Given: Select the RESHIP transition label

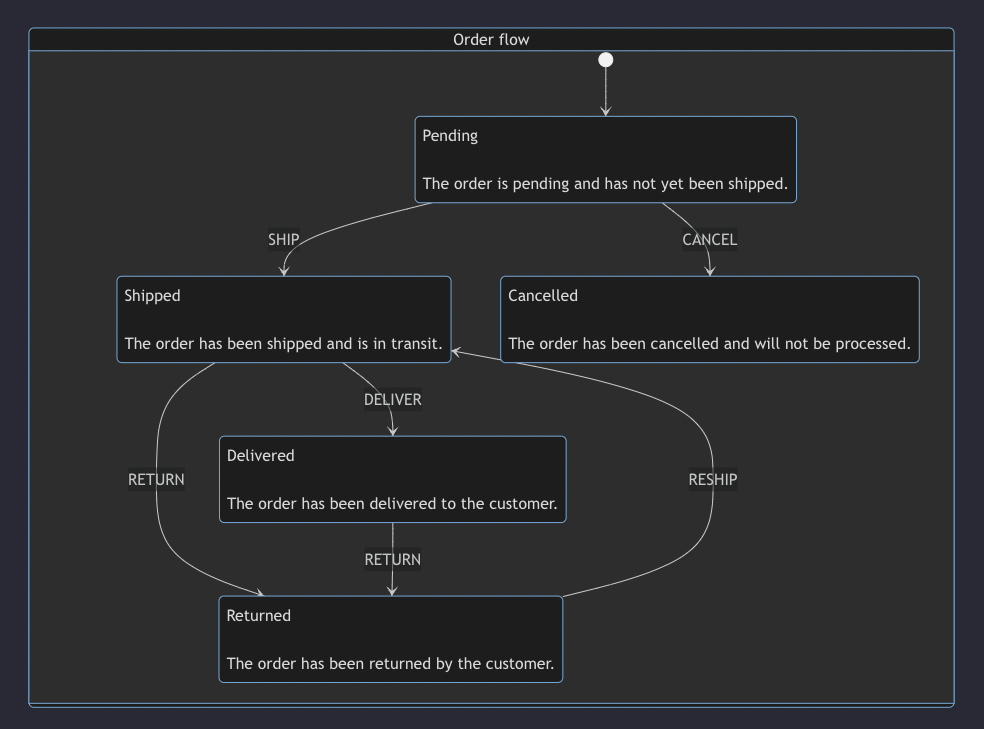Looking at the screenshot, I should click(x=712, y=479).
